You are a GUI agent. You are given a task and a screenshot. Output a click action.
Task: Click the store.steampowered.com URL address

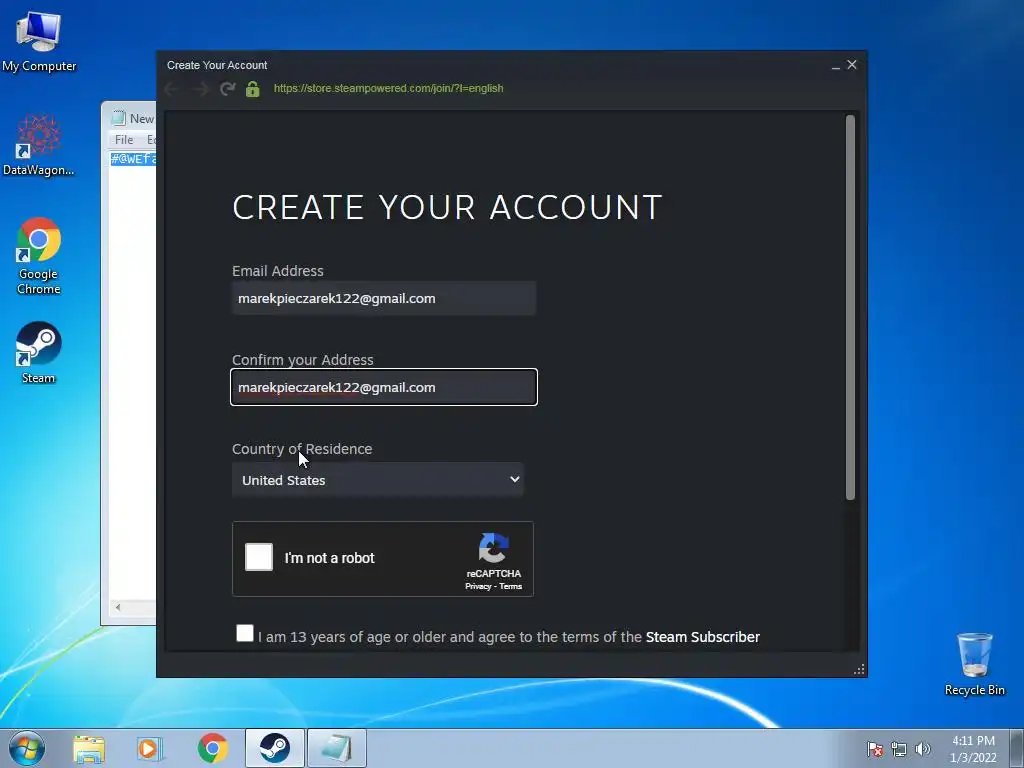coord(389,88)
